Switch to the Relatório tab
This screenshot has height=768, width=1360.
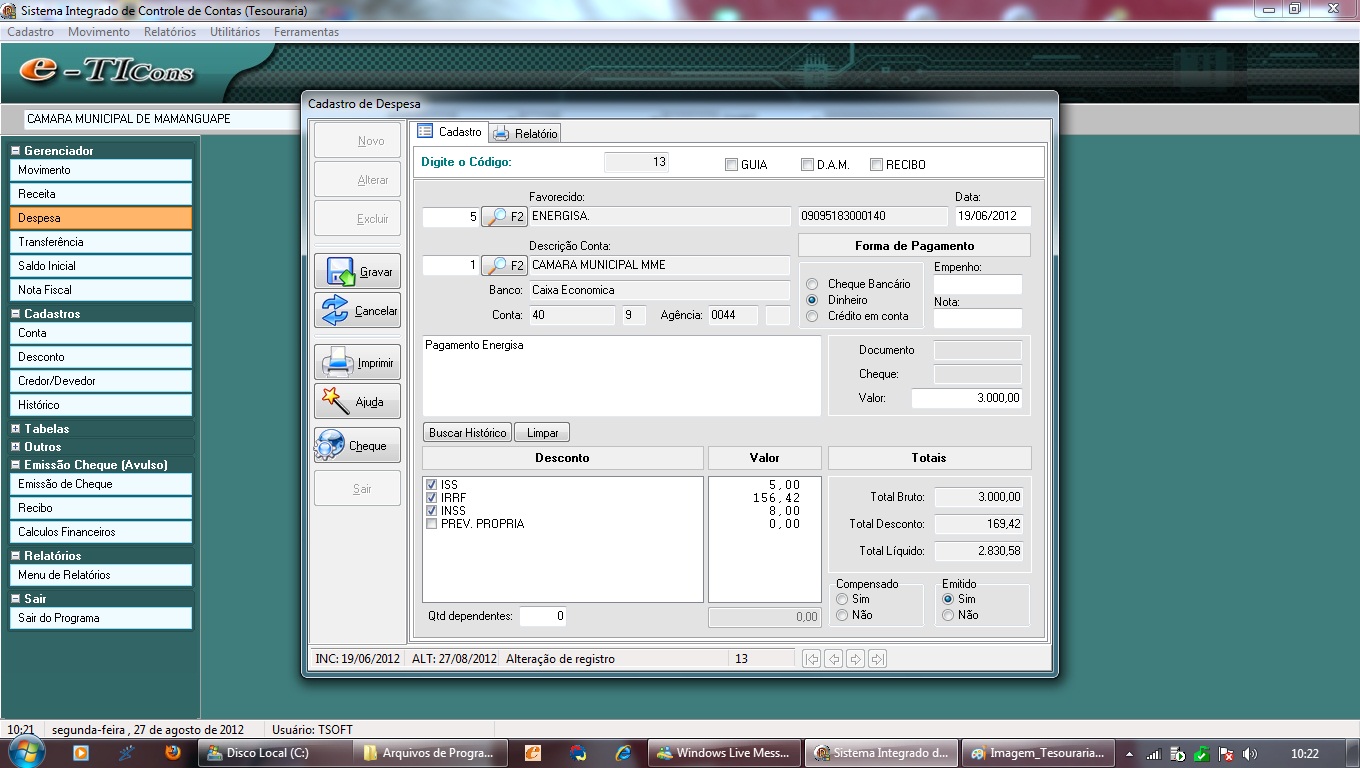coord(525,133)
